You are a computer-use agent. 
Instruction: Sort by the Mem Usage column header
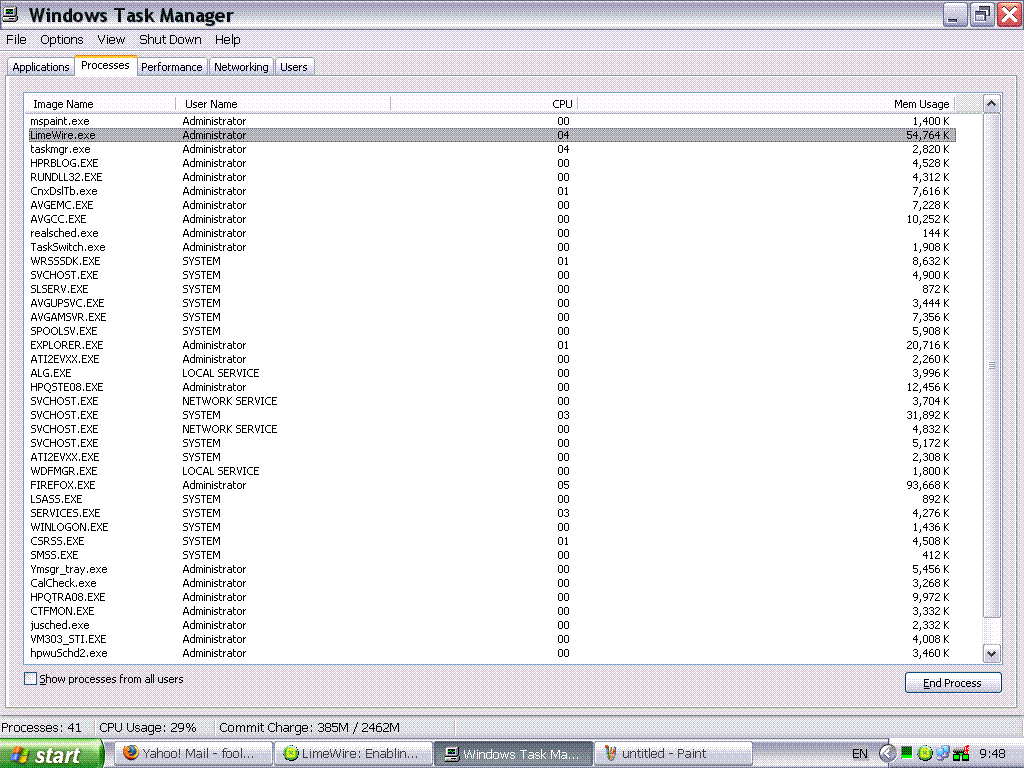click(x=766, y=104)
